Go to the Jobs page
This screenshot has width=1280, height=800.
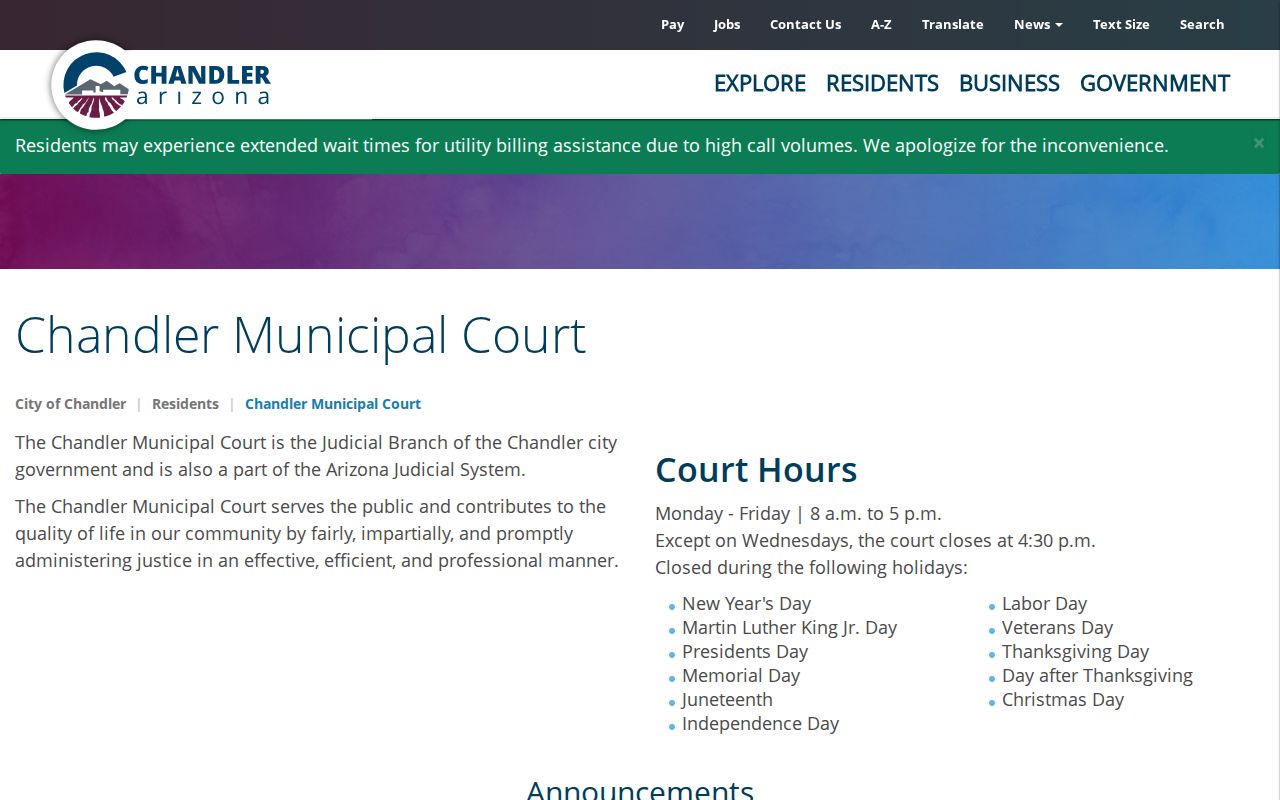point(727,25)
